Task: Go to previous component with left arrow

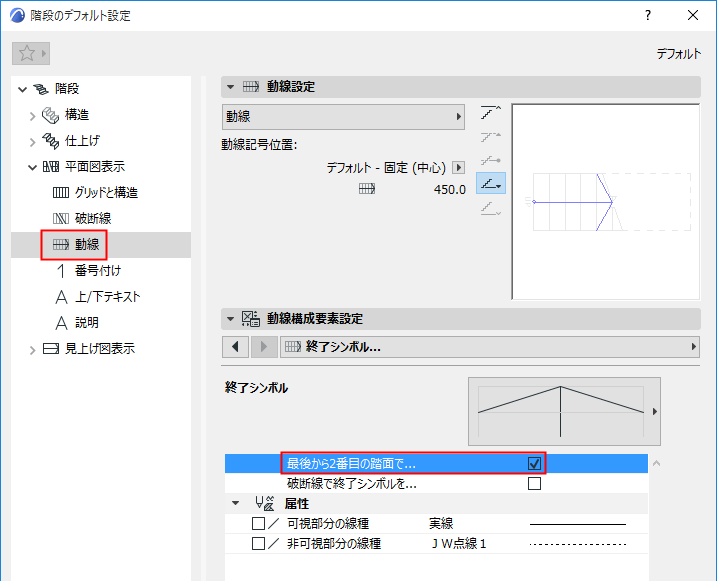Action: (235, 347)
